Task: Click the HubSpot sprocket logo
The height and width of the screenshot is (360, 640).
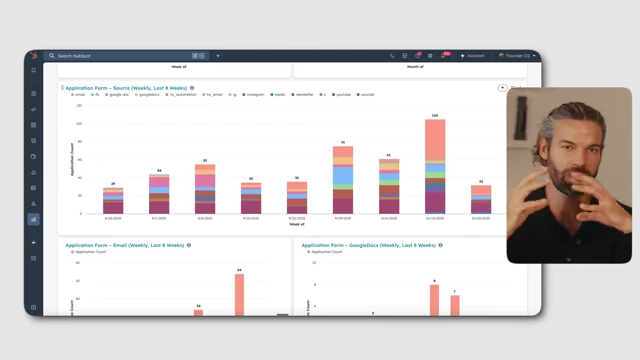Action: point(34,56)
